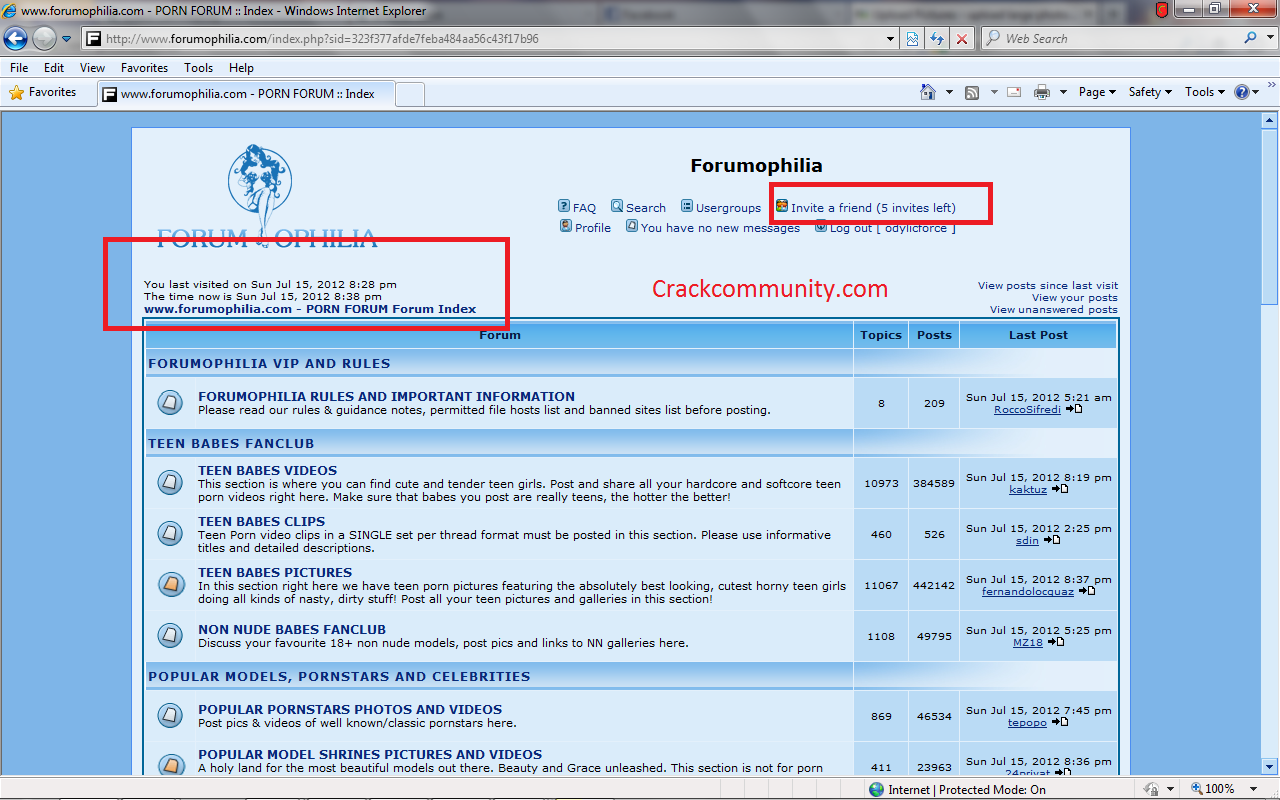Open fernandolocquaz user link in Last Post column
Image resolution: width=1280 pixels, height=800 pixels.
pos(1028,591)
